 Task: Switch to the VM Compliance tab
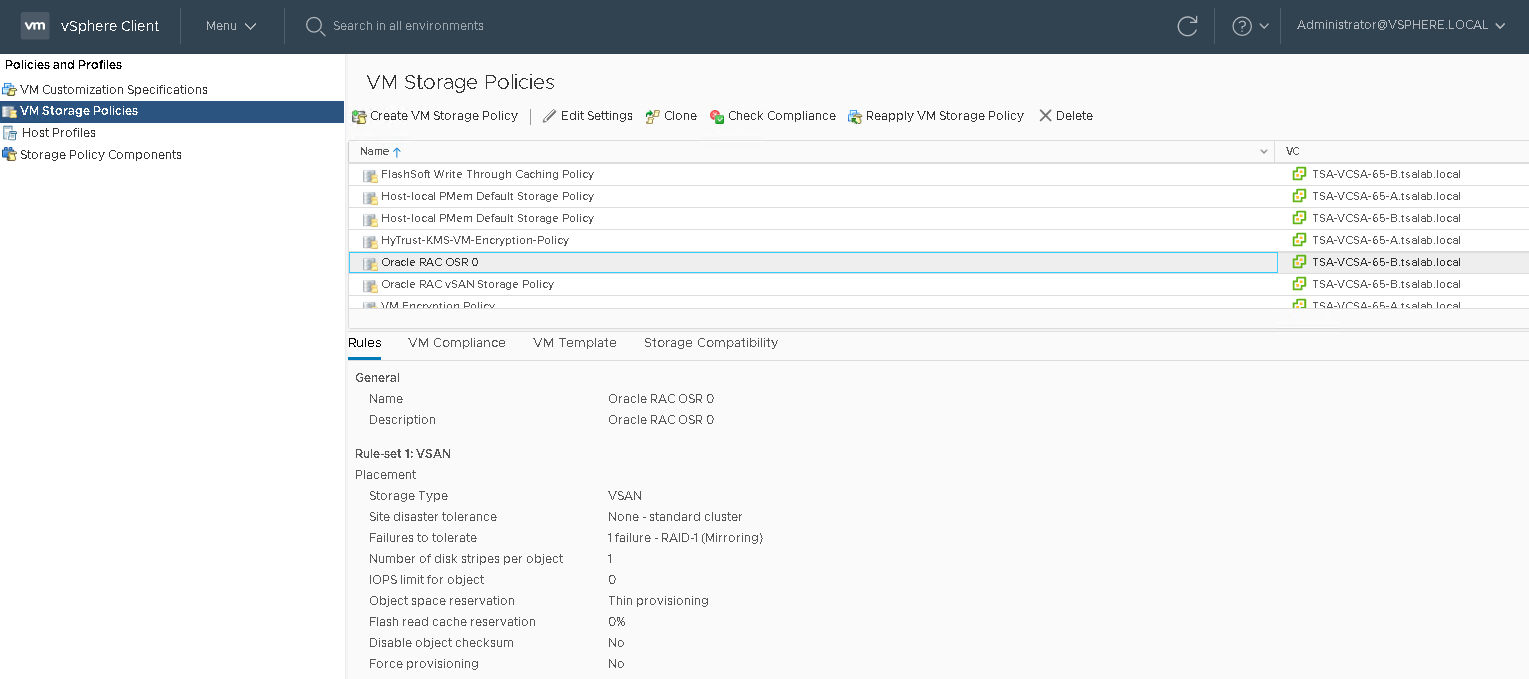[456, 343]
